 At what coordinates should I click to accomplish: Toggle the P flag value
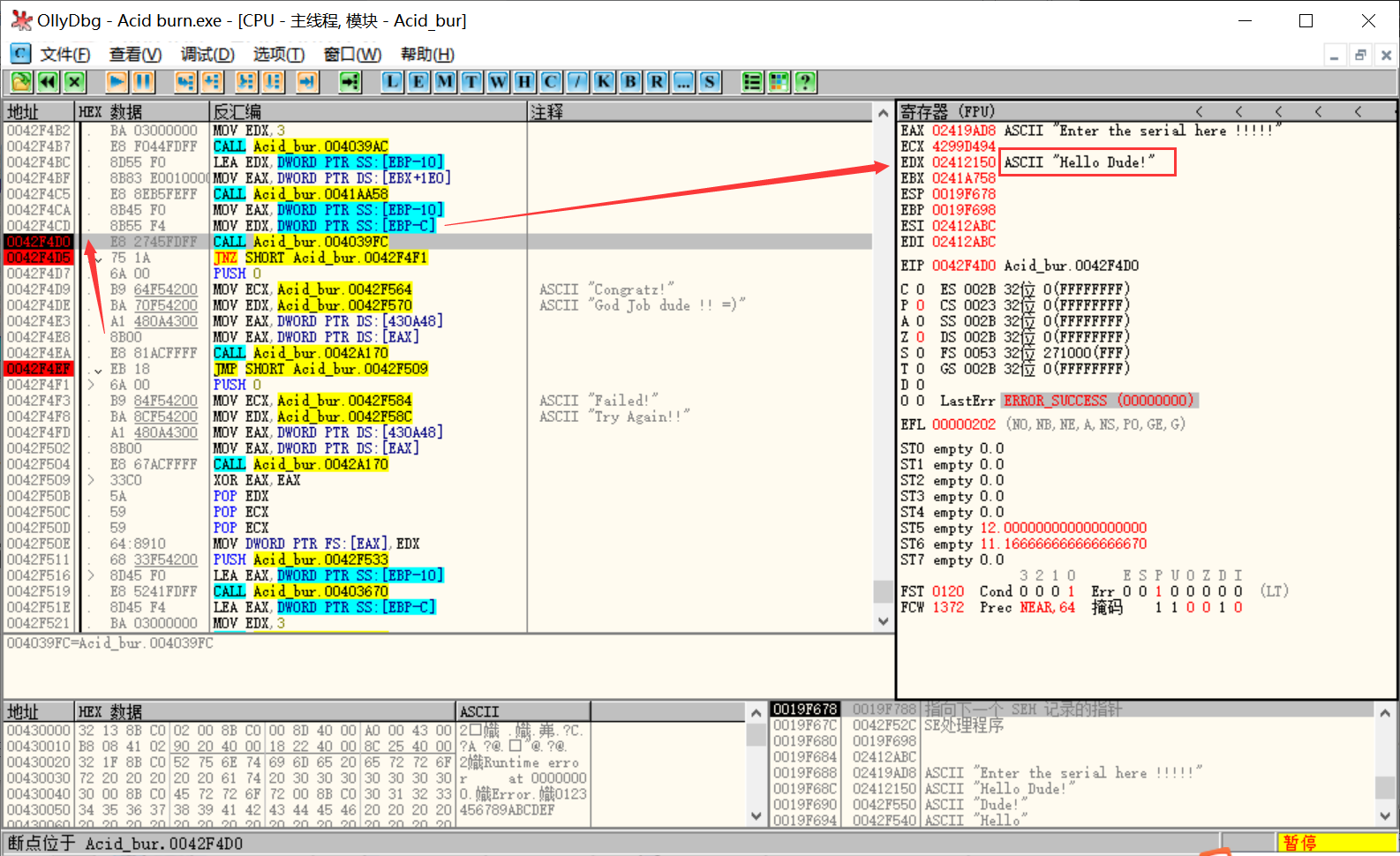tap(921, 305)
